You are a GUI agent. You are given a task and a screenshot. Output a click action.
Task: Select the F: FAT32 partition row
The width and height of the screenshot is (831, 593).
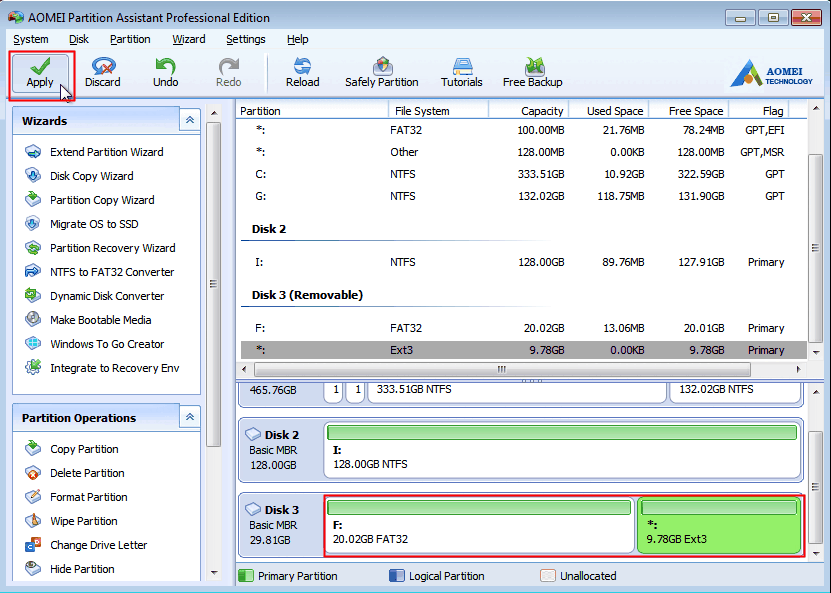click(x=524, y=329)
